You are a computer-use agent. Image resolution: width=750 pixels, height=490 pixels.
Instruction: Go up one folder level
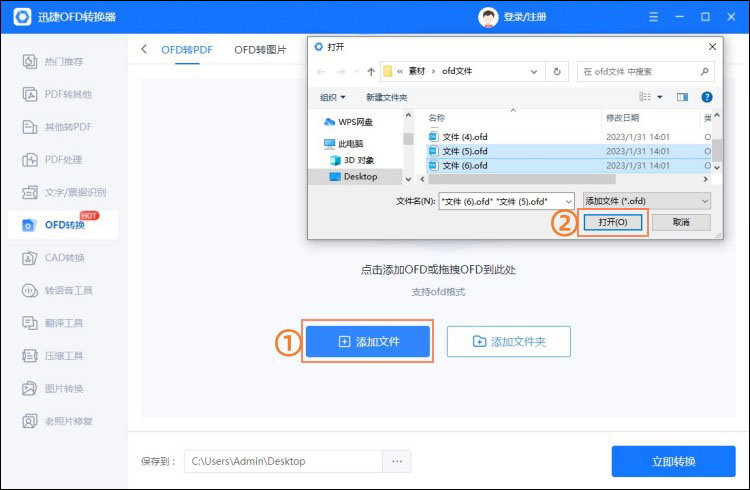[x=371, y=72]
